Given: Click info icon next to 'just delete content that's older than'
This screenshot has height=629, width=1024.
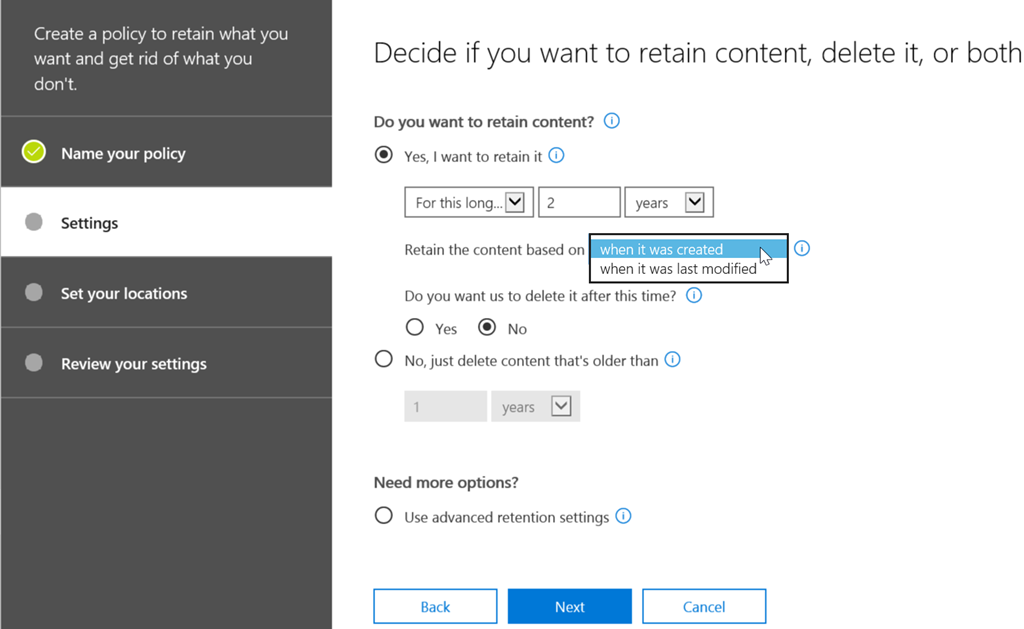Looking at the screenshot, I should pos(673,359).
